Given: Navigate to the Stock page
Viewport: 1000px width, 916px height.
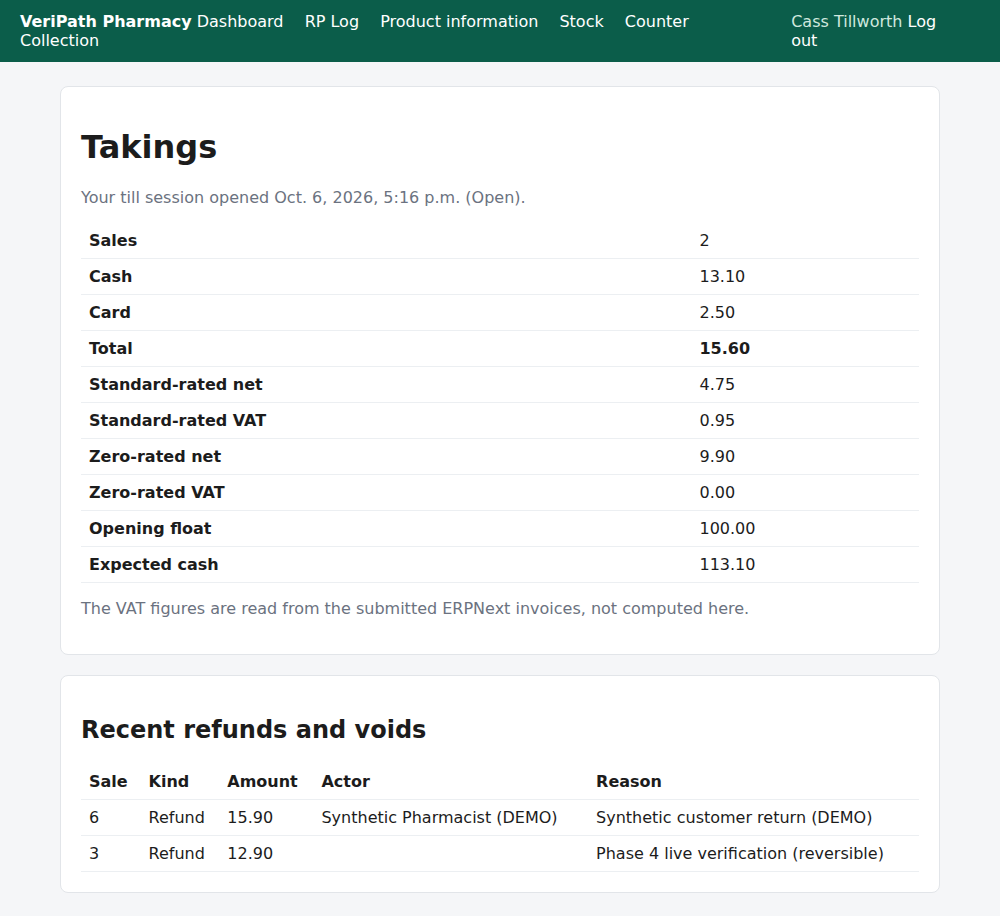Looking at the screenshot, I should pos(581,21).
